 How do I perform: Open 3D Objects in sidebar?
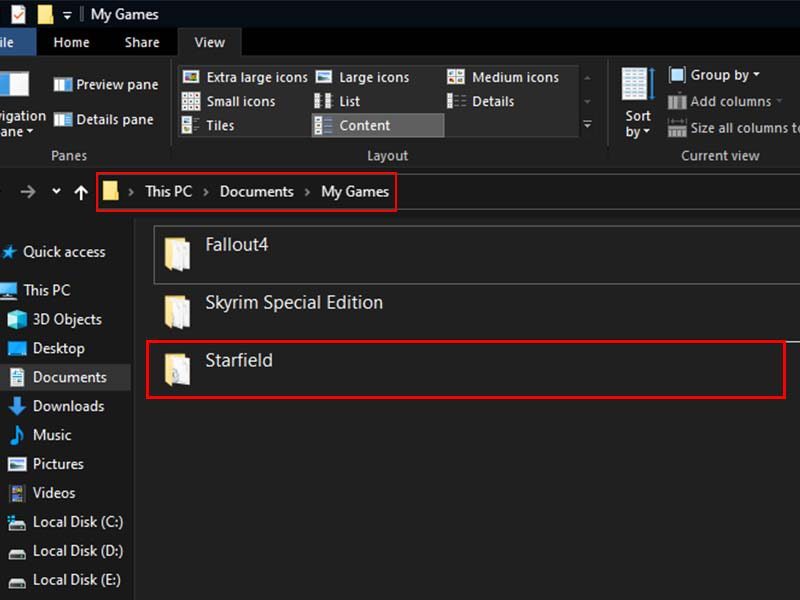66,319
